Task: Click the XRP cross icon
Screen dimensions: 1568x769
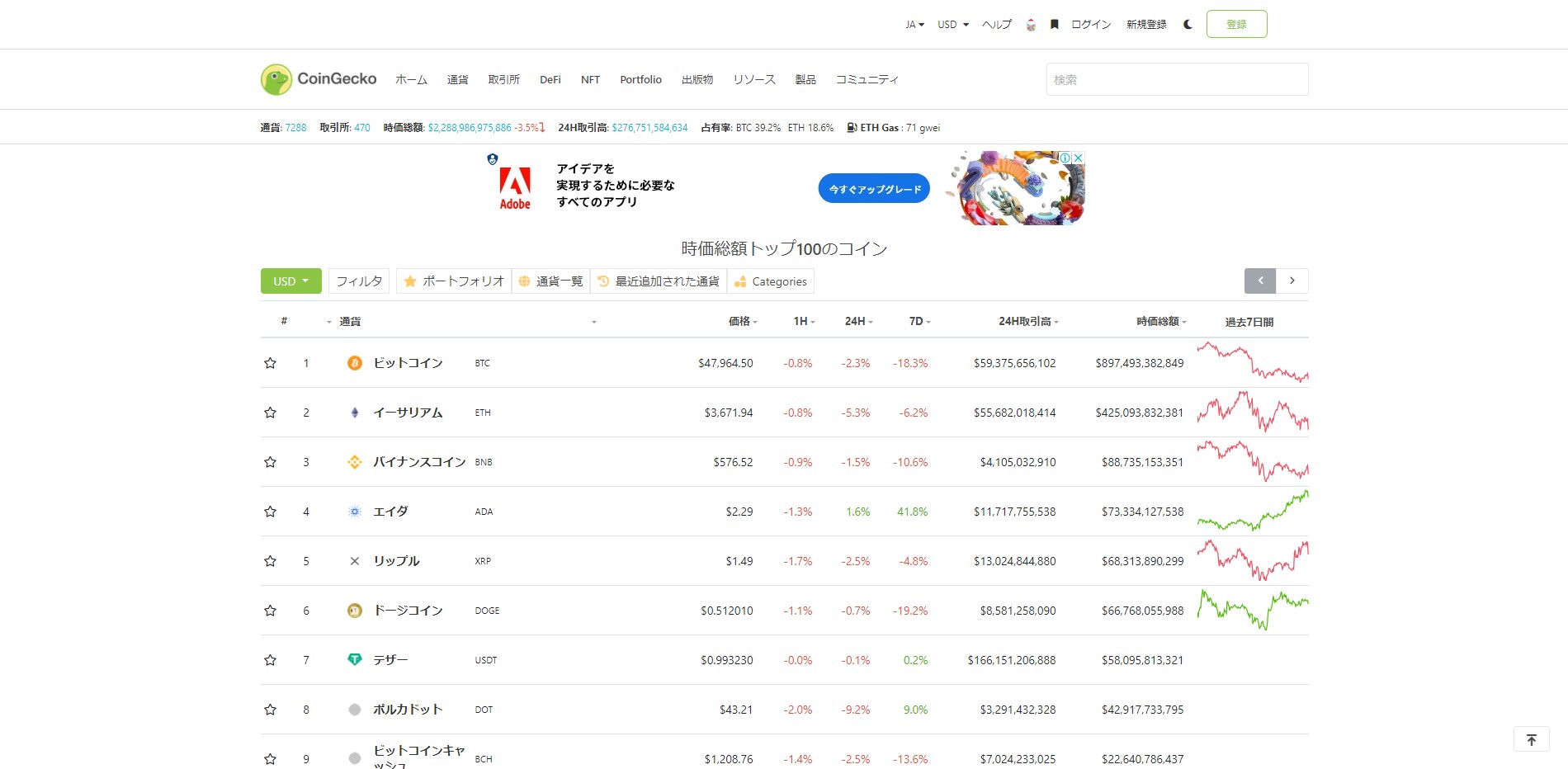Action: [355, 561]
